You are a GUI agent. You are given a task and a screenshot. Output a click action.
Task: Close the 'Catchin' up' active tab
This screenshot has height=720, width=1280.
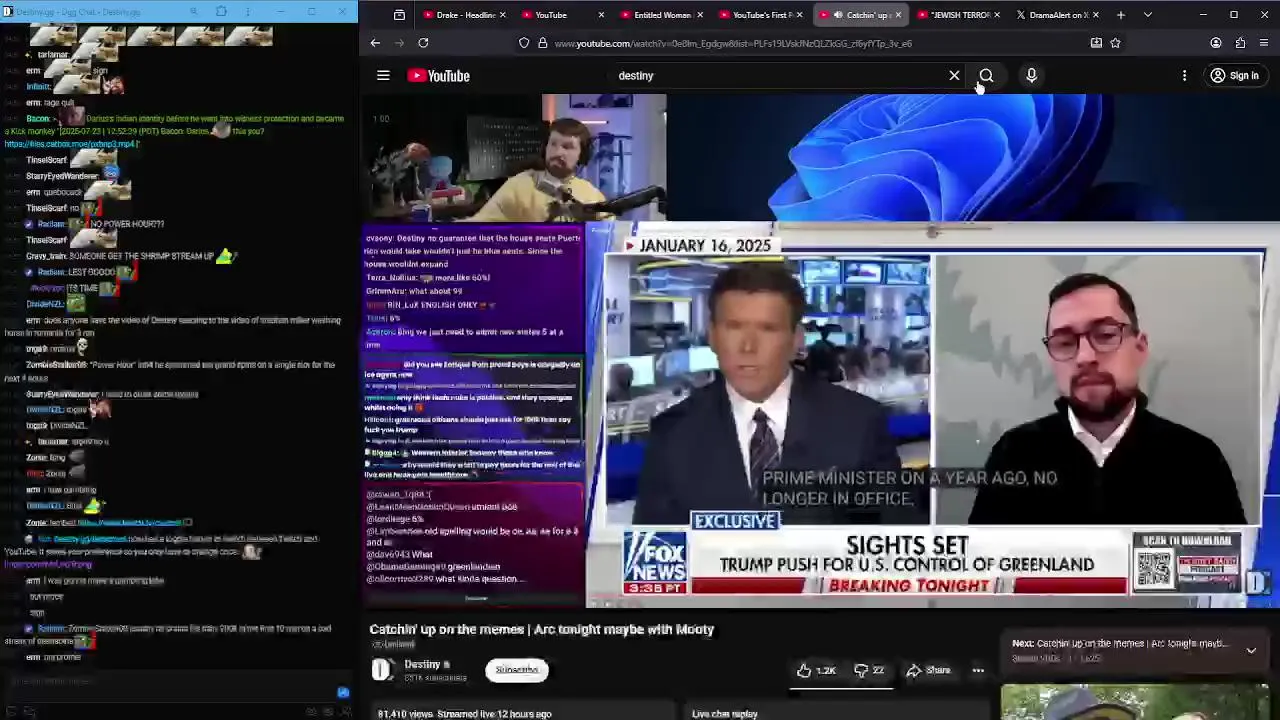897,15
